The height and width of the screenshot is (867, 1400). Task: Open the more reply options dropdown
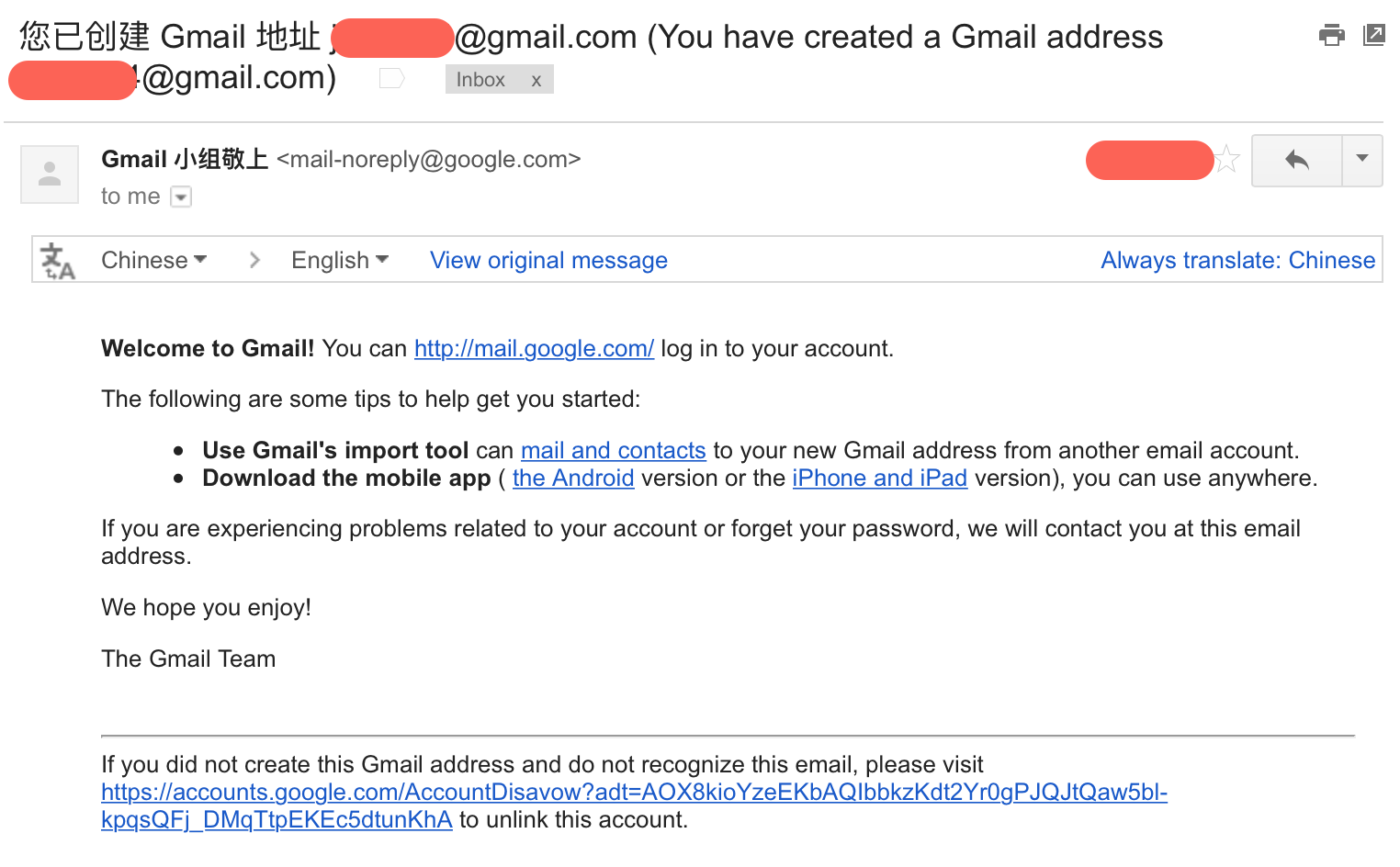(1362, 159)
